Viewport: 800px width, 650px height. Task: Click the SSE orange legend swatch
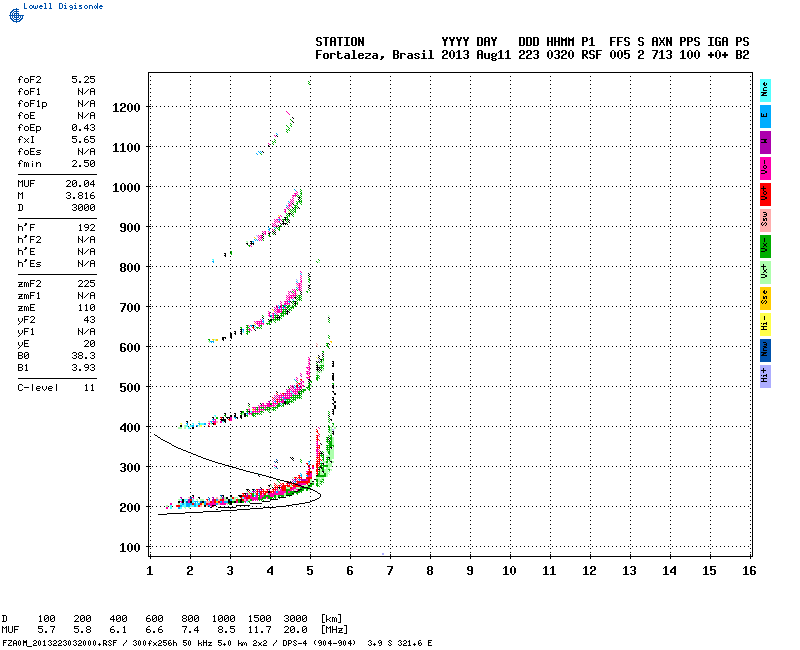pyautogui.click(x=765, y=298)
